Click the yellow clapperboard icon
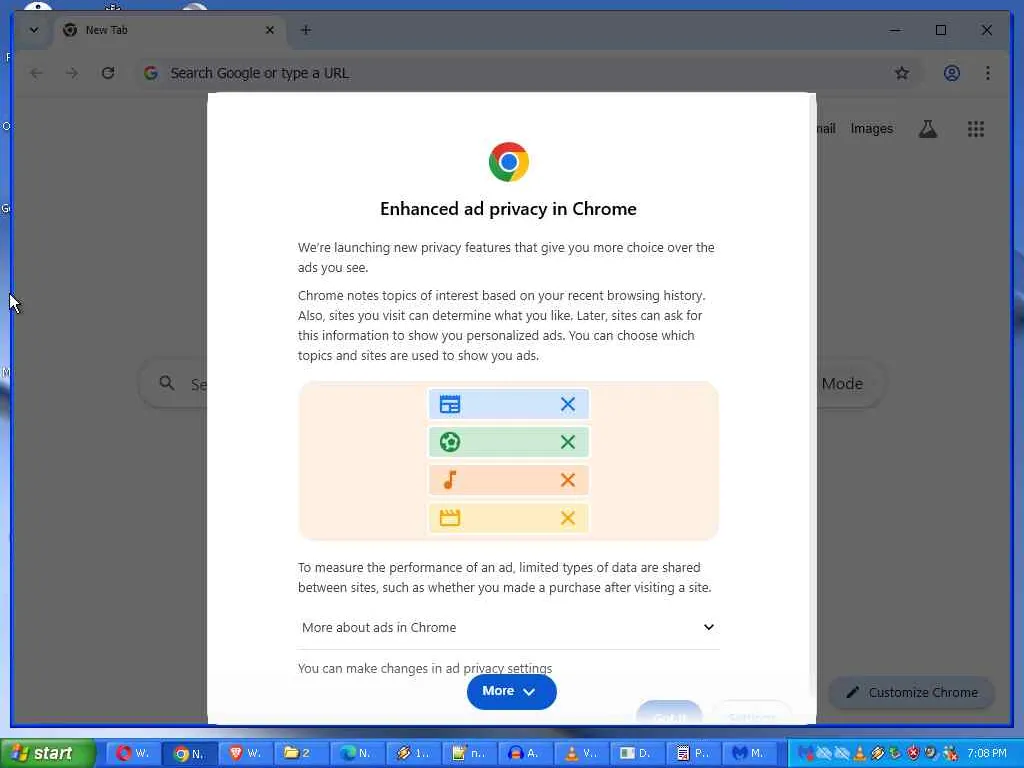 point(449,518)
